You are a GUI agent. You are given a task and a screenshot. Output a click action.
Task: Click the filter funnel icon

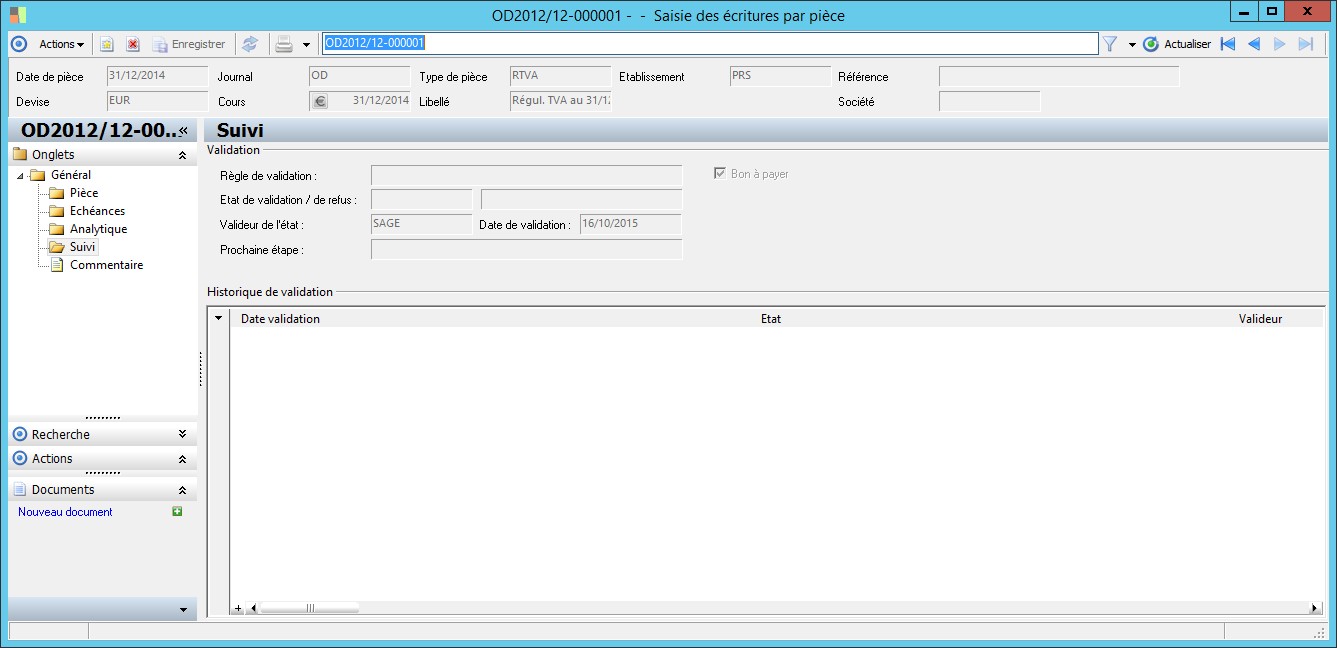pyautogui.click(x=1109, y=44)
